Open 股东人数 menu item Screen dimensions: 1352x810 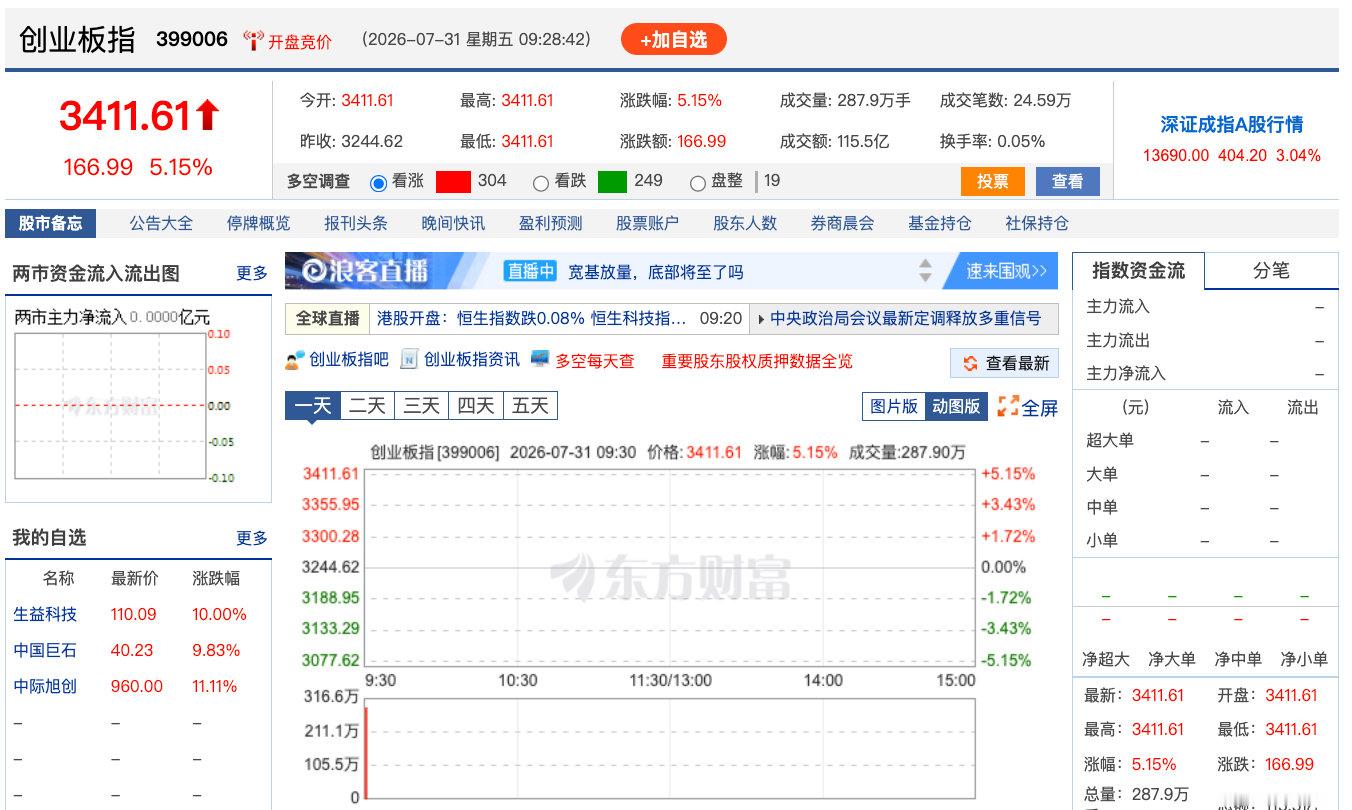click(x=745, y=223)
